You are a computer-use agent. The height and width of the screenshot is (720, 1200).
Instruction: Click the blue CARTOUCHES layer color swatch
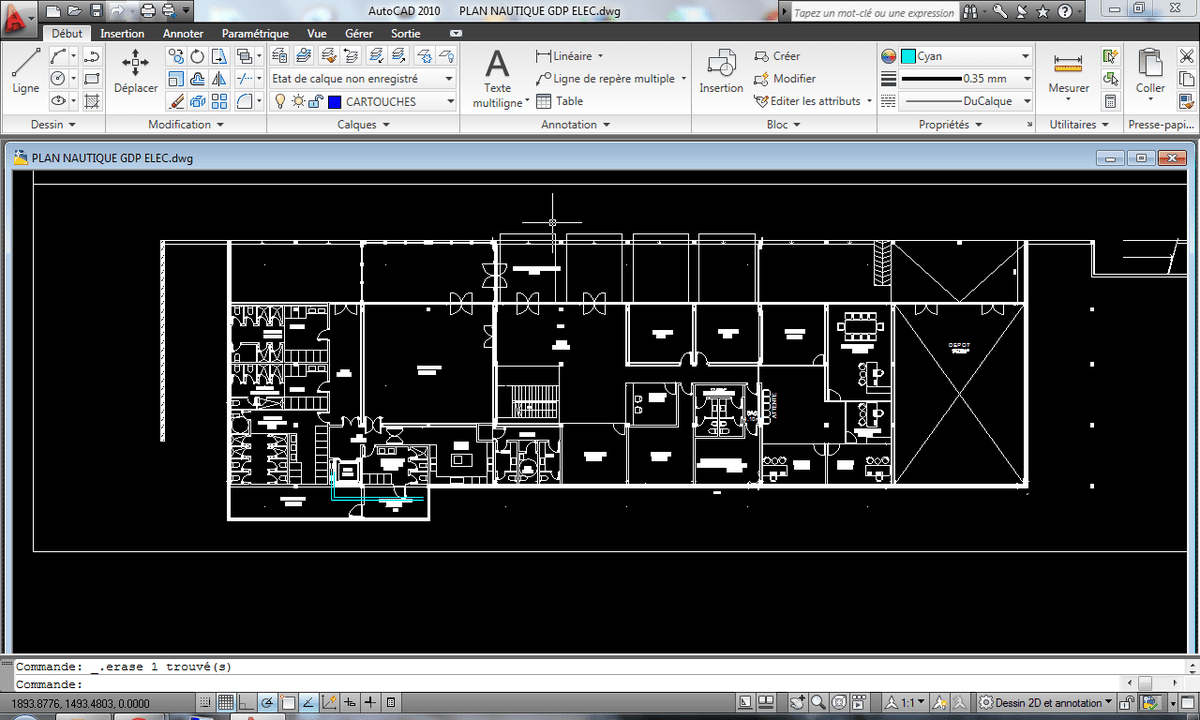coord(334,101)
